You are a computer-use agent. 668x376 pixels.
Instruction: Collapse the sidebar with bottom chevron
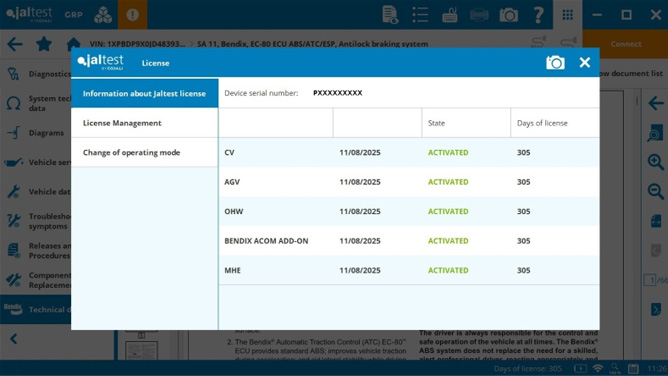click(14, 339)
